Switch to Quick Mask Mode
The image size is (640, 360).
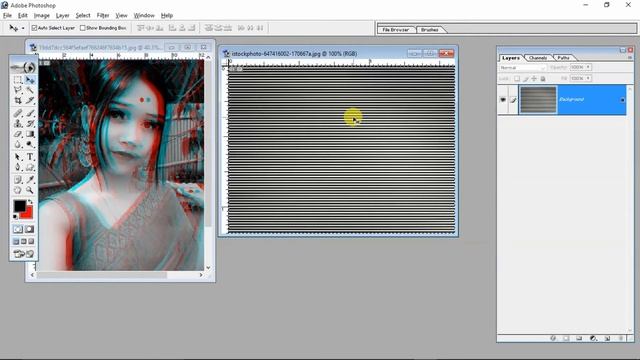[x=30, y=229]
